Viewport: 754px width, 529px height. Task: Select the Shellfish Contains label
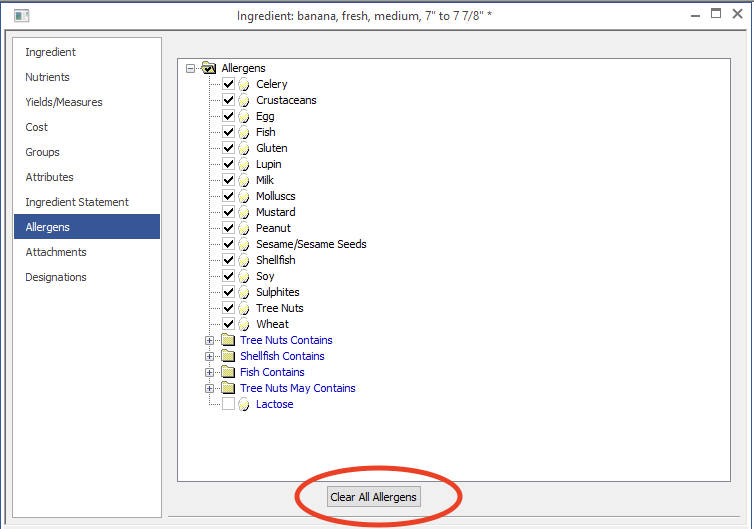pyautogui.click(x=282, y=356)
